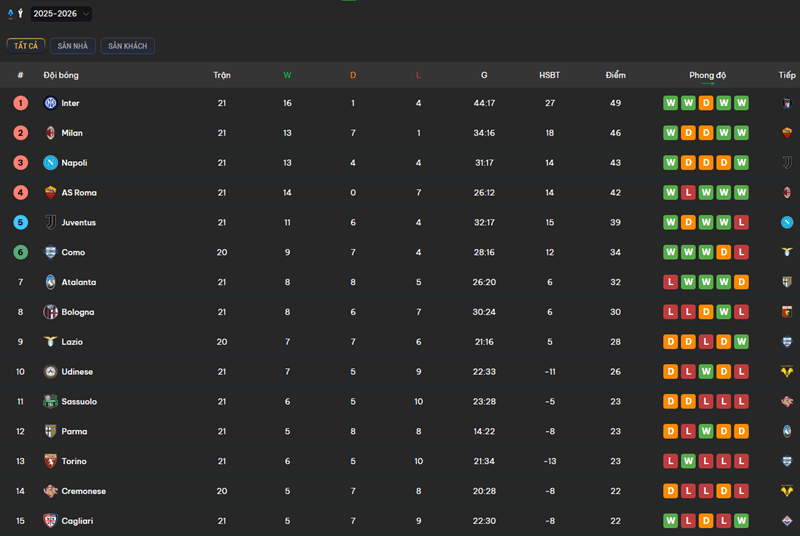The width and height of the screenshot is (800, 536).
Task: Click the Điểm column header
Action: coord(615,75)
